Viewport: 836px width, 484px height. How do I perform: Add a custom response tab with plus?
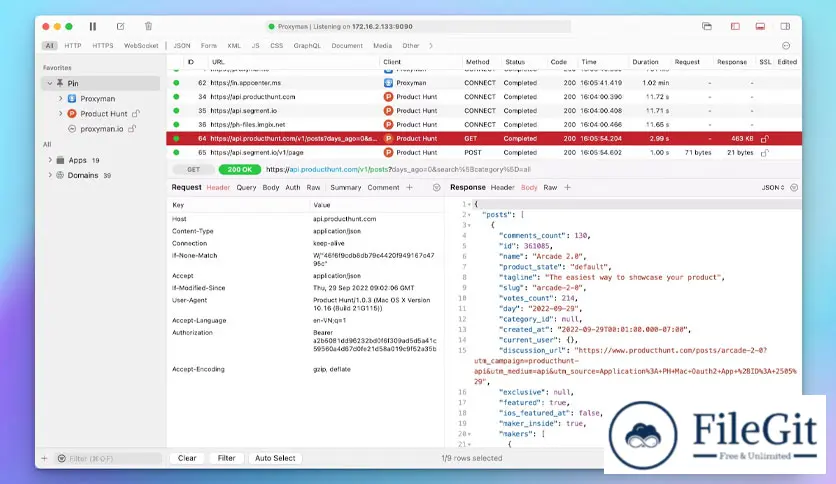[567, 188]
